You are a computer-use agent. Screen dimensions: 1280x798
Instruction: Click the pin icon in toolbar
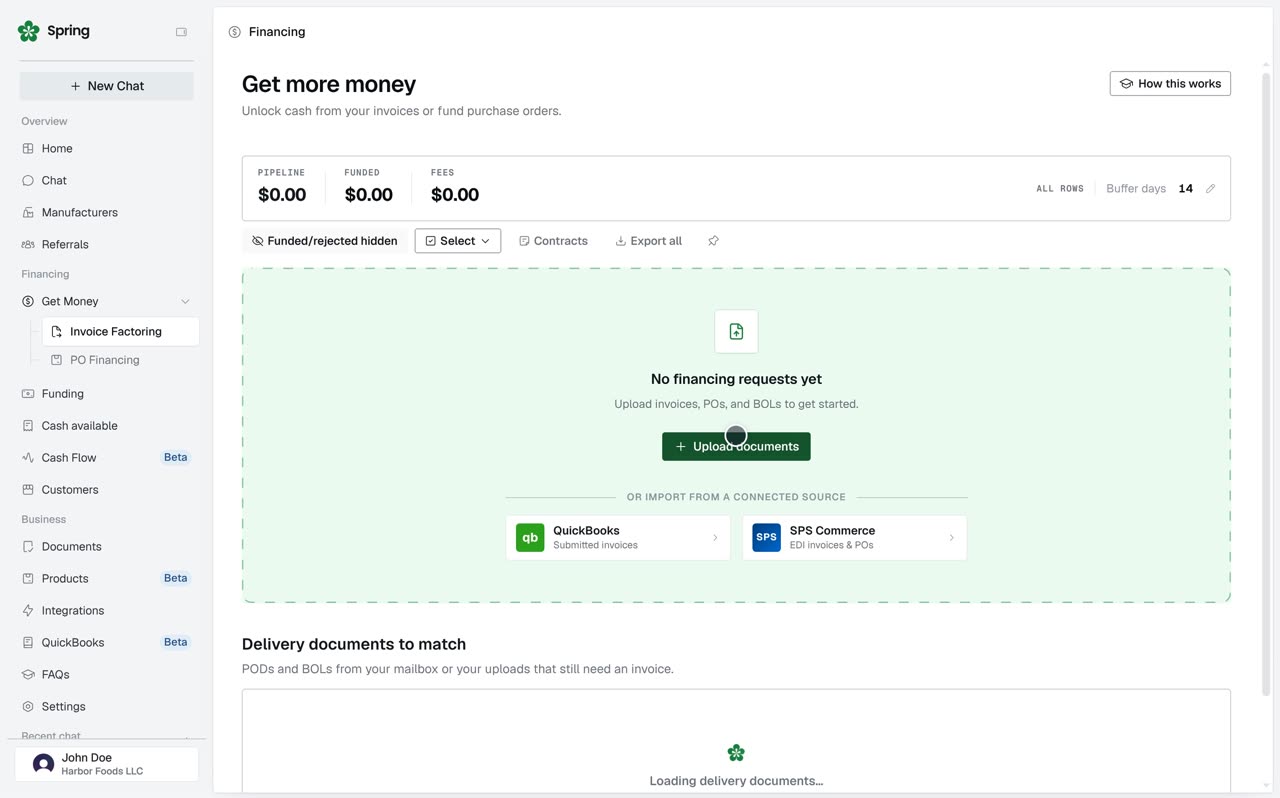click(713, 241)
